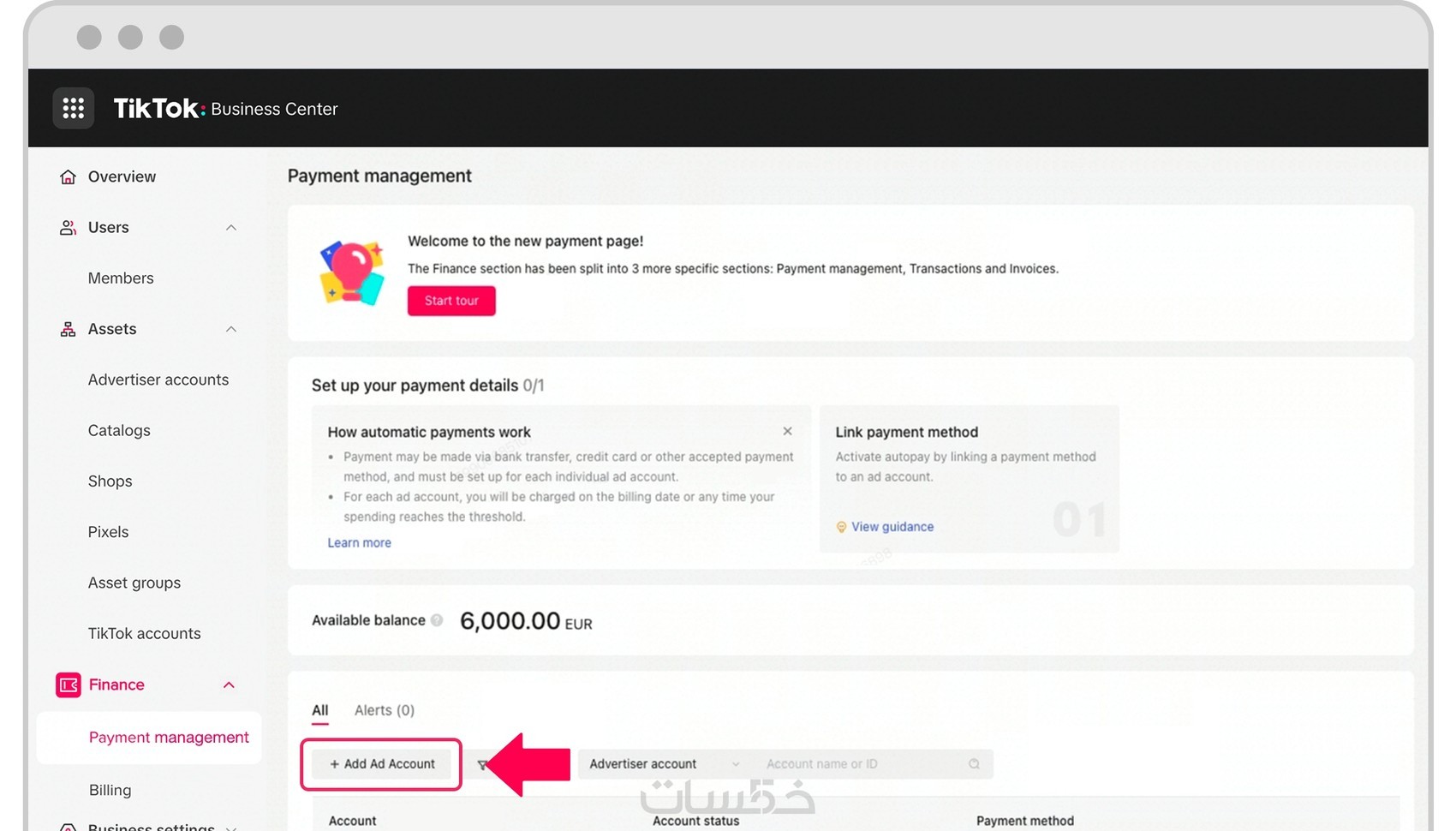Switch to the All tab
The width and height of the screenshot is (1456, 831).
point(320,710)
